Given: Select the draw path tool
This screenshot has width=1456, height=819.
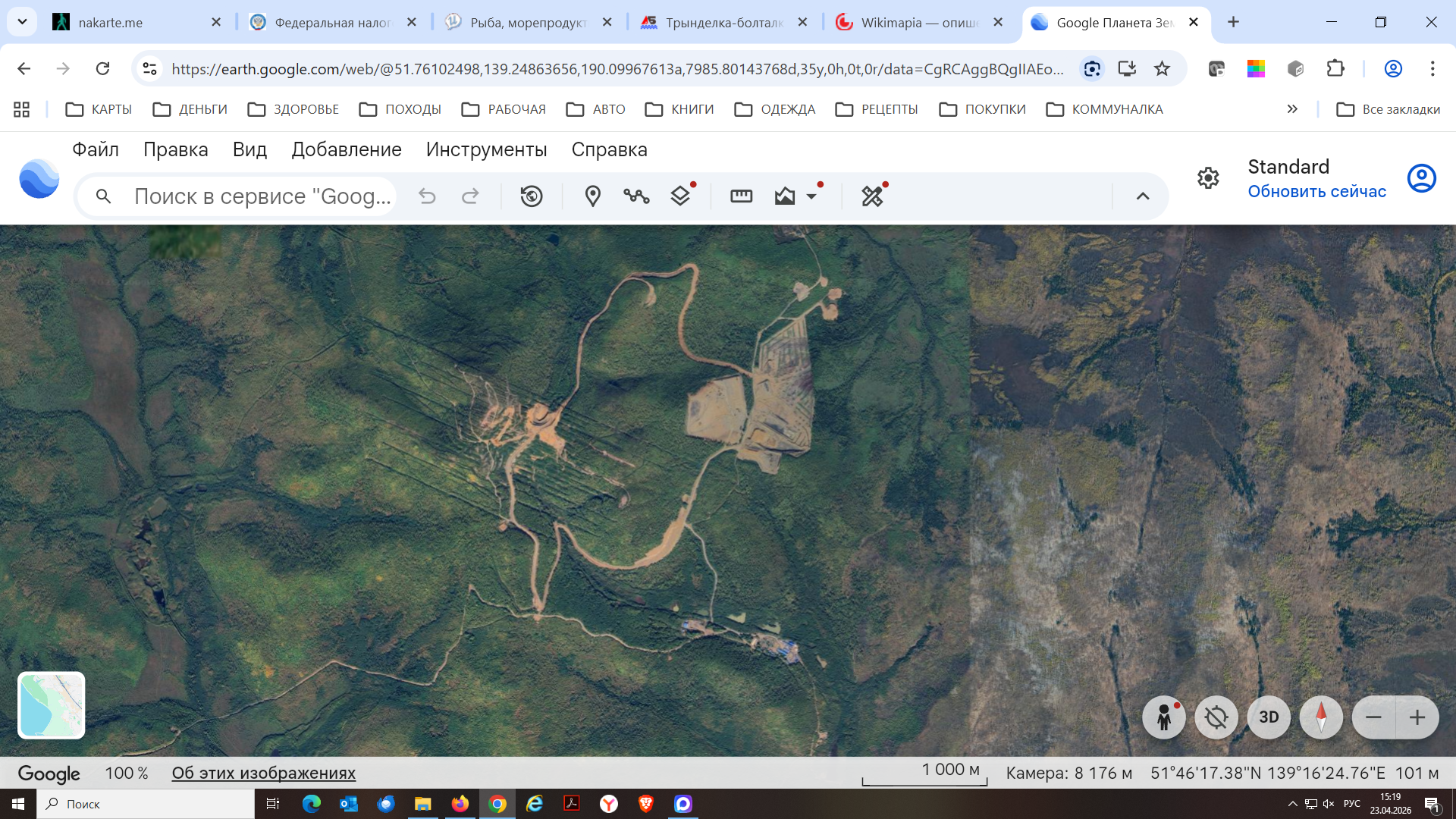Looking at the screenshot, I should pos(636,196).
